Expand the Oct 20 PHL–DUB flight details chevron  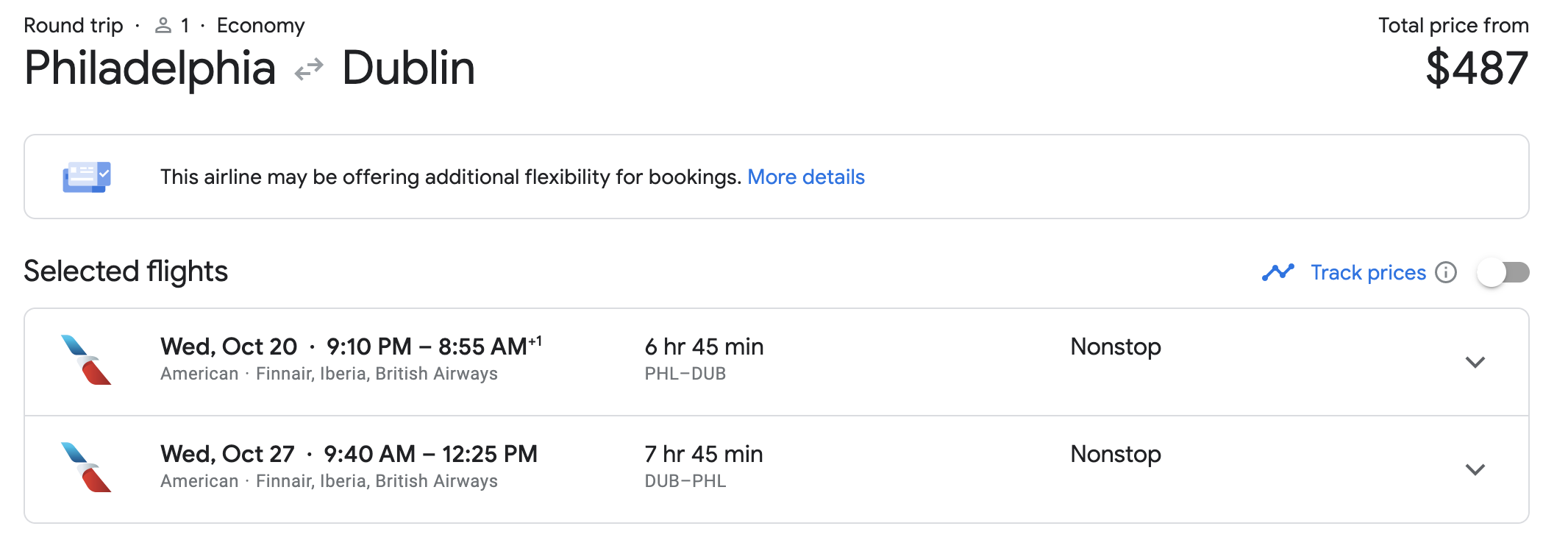pyautogui.click(x=1474, y=362)
